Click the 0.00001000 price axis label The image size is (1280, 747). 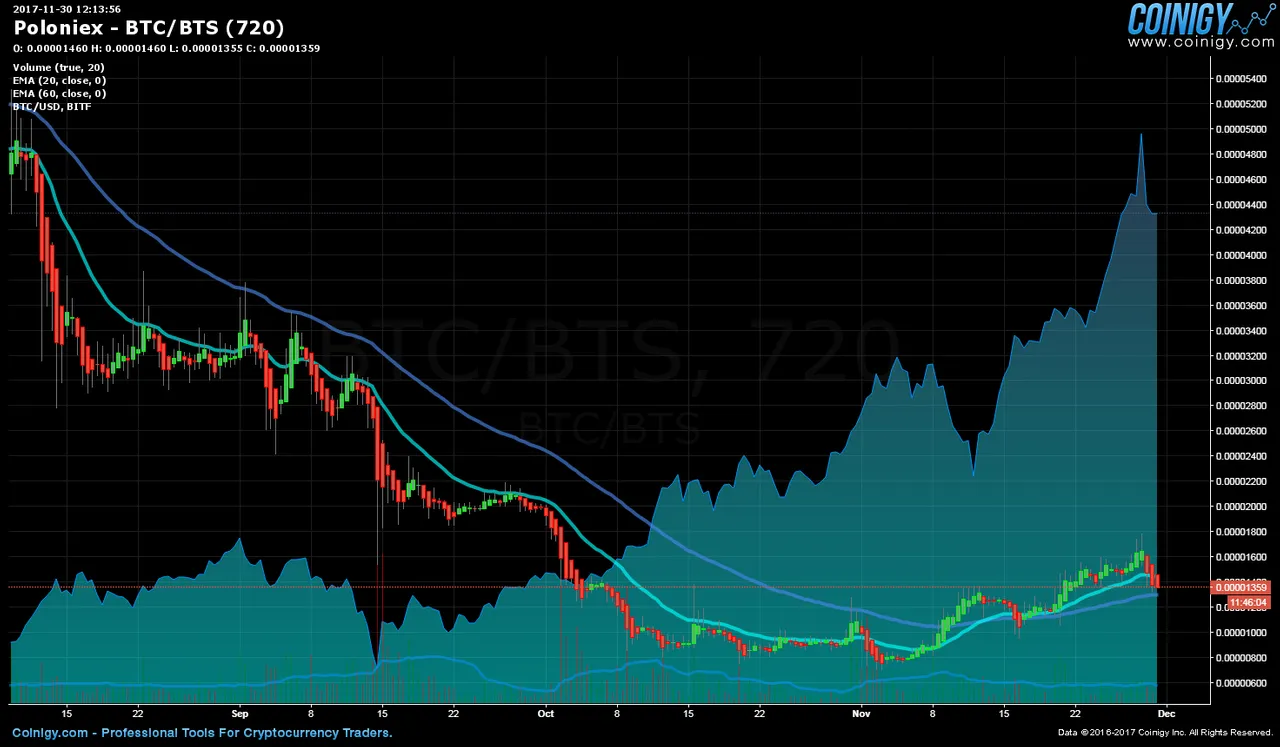click(x=1240, y=632)
